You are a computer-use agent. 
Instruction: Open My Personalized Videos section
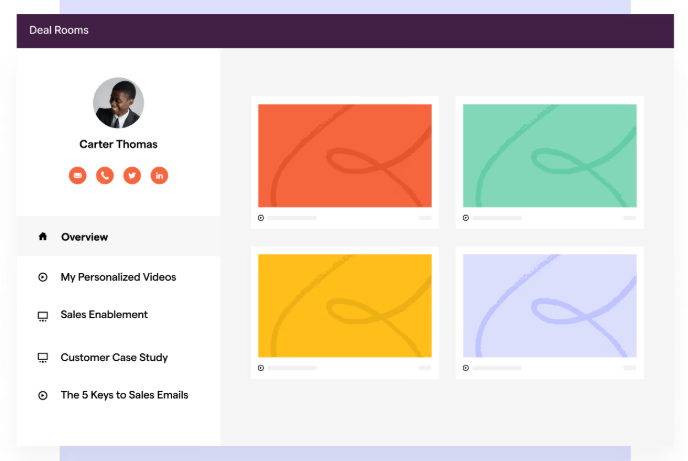point(118,277)
